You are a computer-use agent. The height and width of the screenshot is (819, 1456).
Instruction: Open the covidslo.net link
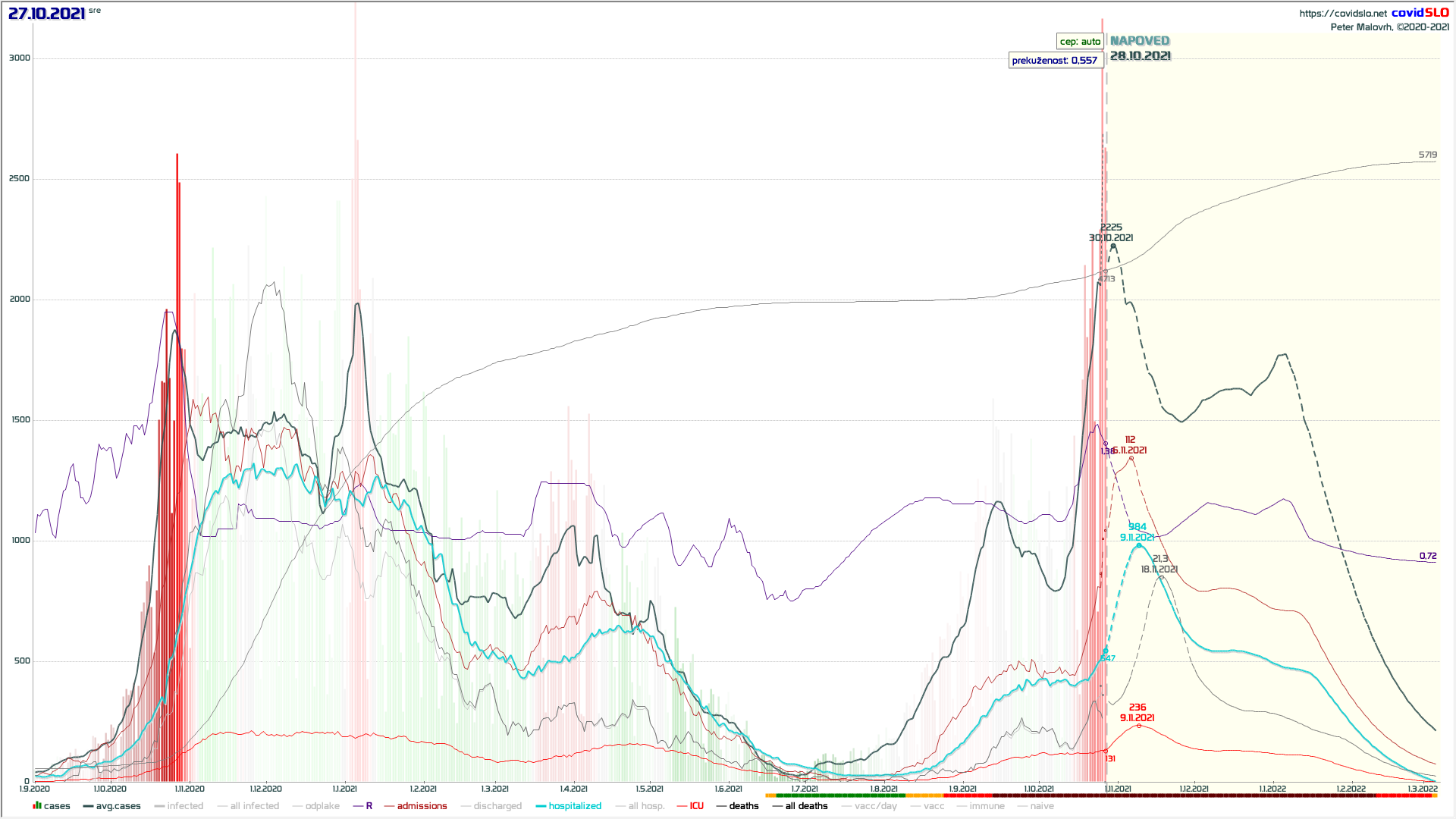[1342, 14]
